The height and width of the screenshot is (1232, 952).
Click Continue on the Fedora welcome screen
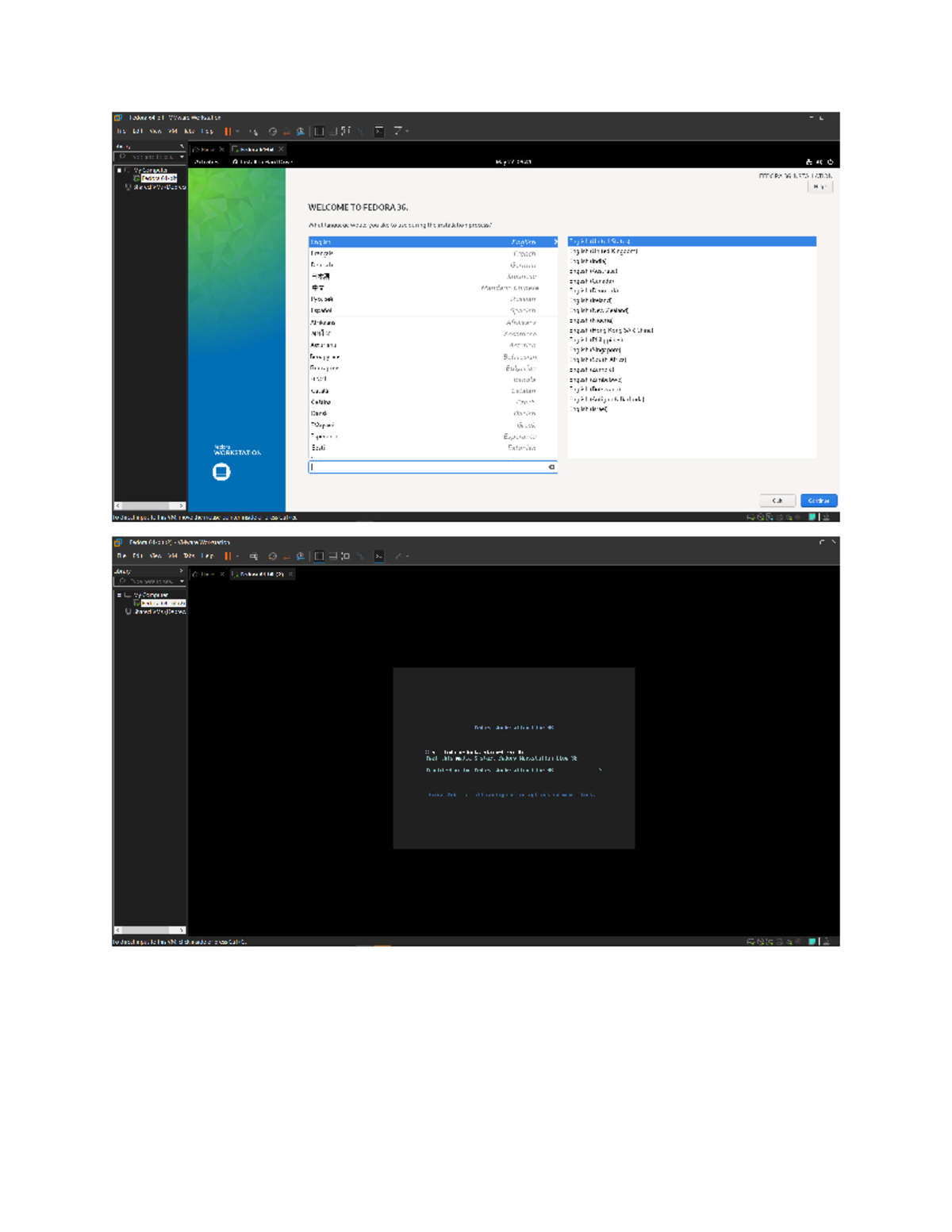819,500
